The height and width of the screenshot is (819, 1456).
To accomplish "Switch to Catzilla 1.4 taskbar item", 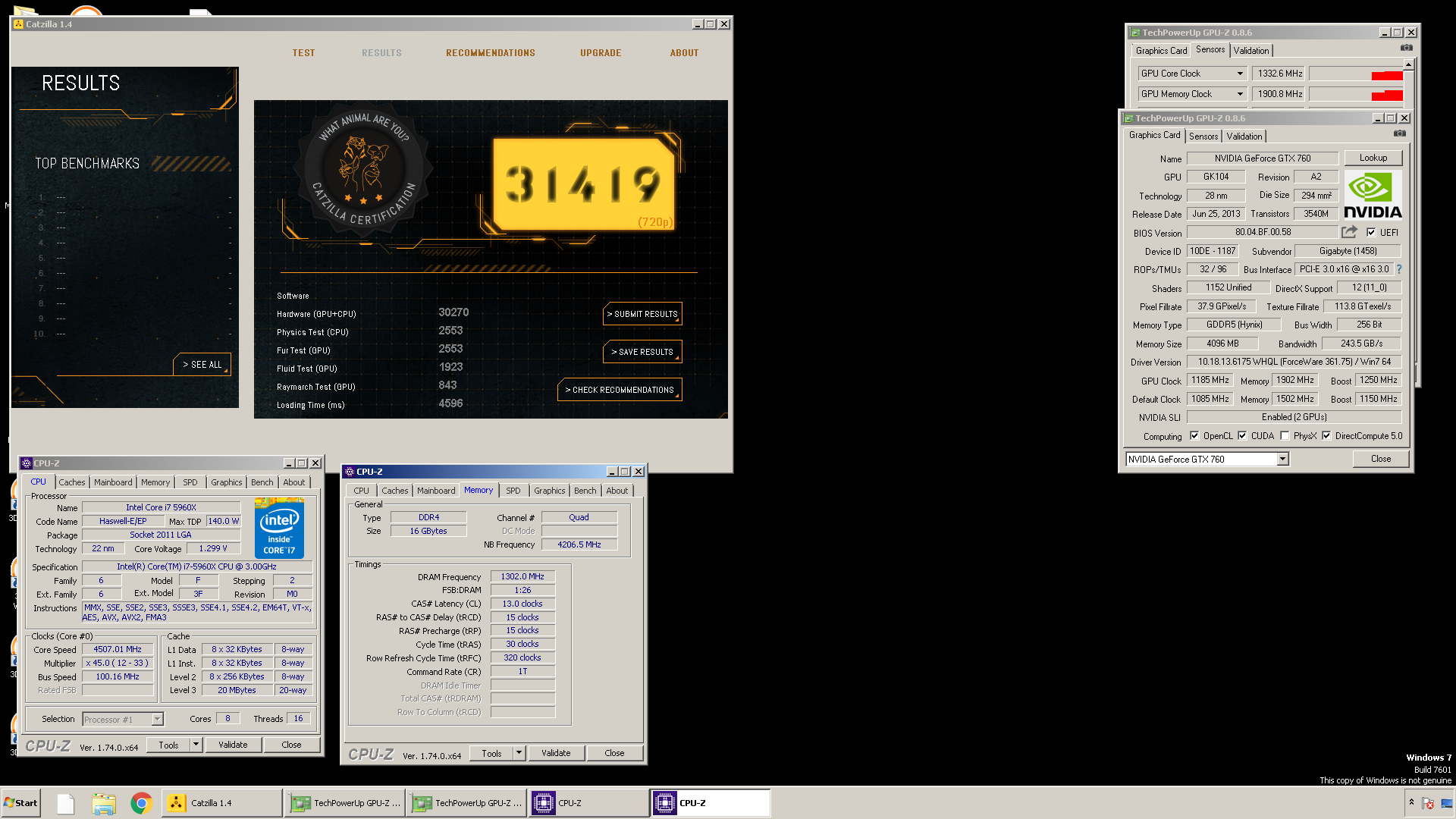I will tap(221, 803).
